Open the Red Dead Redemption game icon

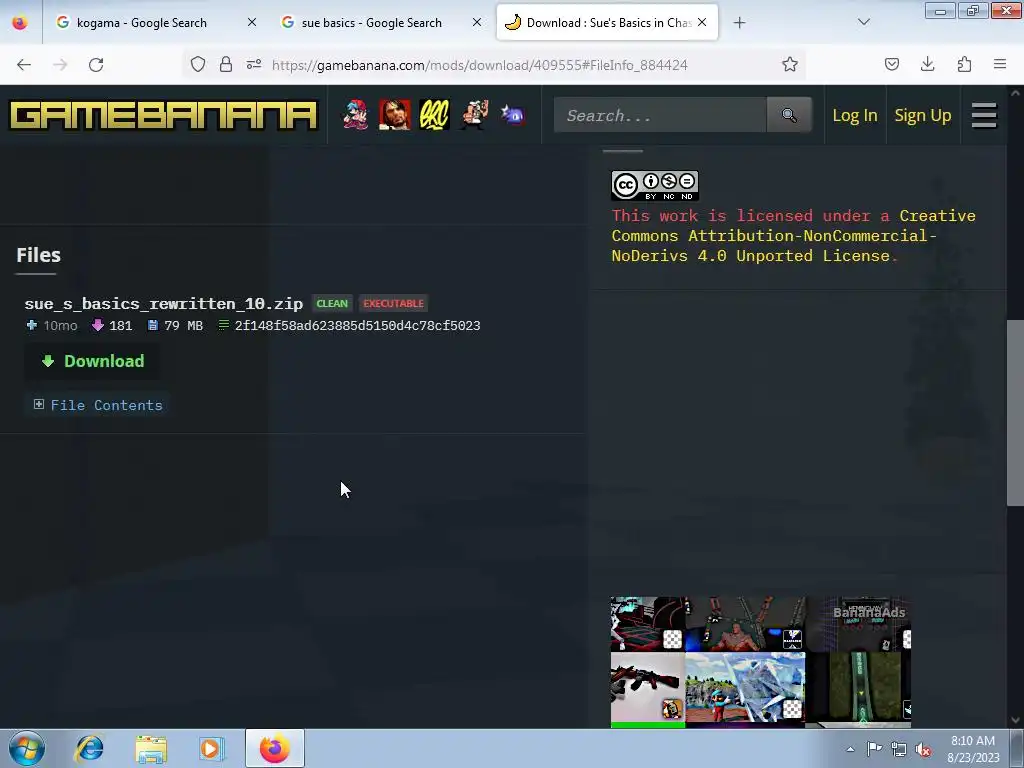tap(394, 115)
